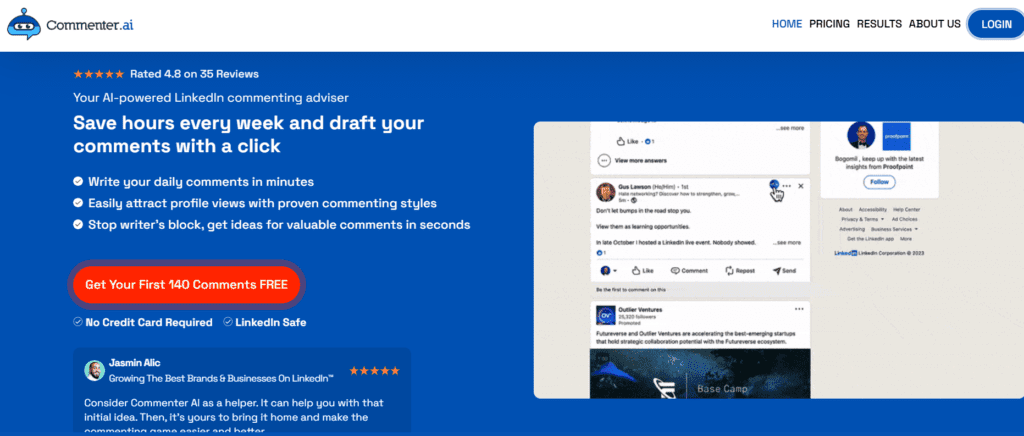Click the LinkedIn Safe check icon
1024x436 pixels.
coord(228,322)
